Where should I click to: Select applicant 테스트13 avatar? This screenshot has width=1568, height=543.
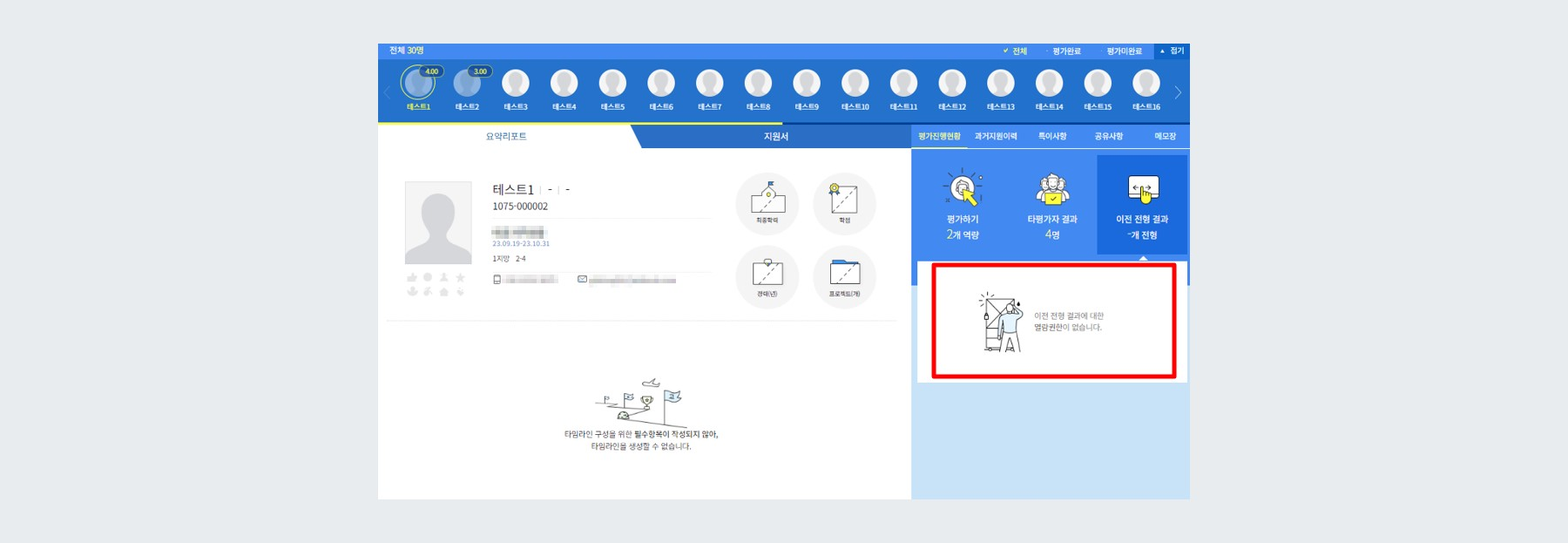click(1001, 83)
